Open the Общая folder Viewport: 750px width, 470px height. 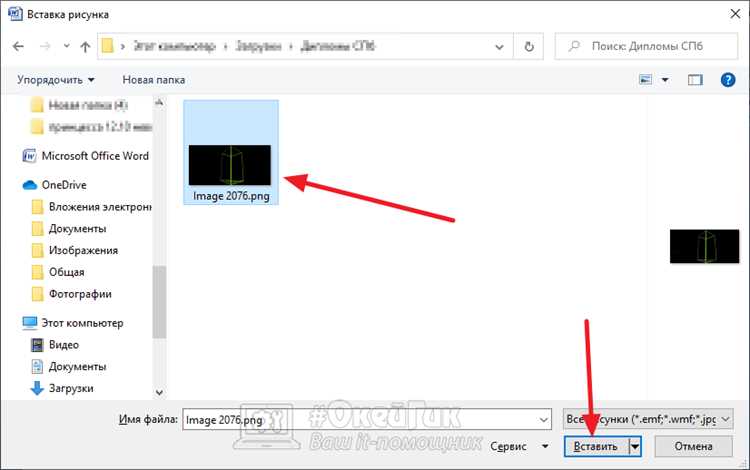tap(66, 272)
